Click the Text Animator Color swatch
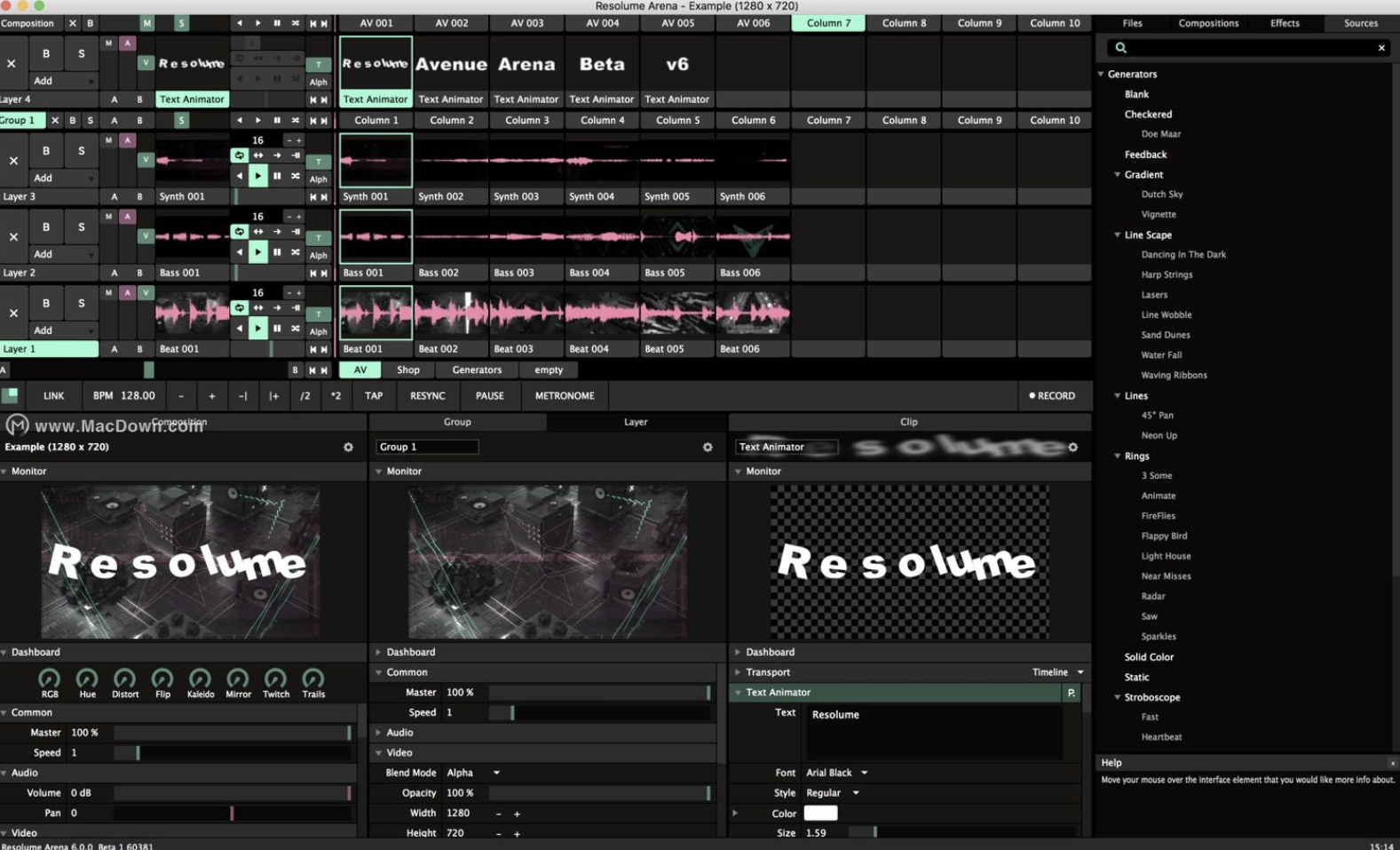The image size is (1400, 850). tap(820, 814)
